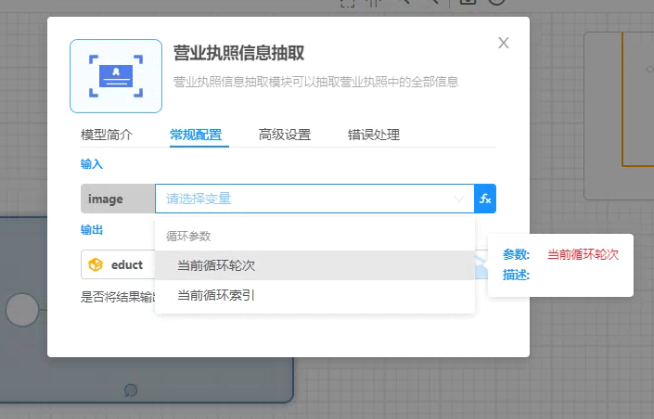Click the module description text under title
654x419 pixels.
316,81
